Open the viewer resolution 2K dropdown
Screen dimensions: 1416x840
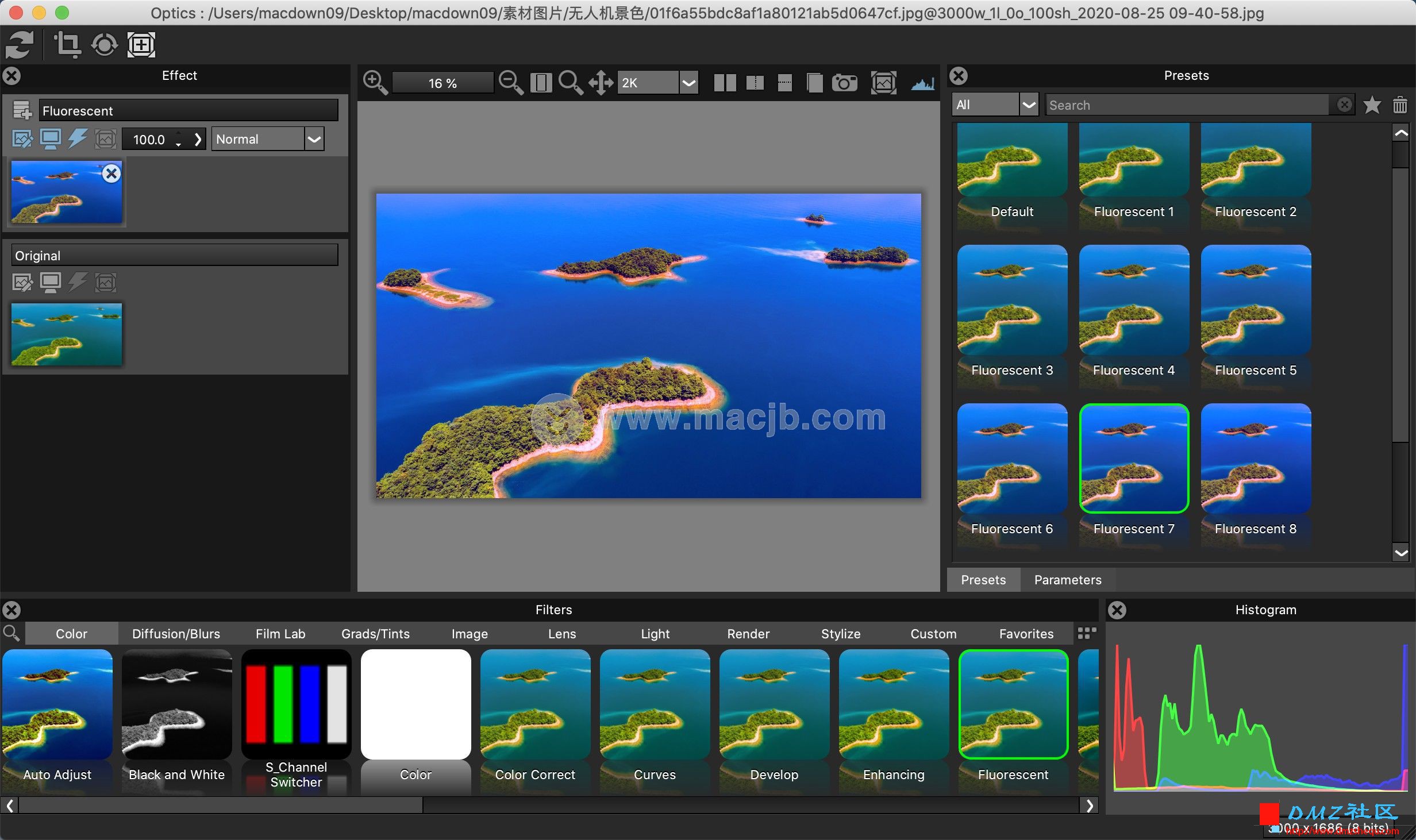click(x=658, y=83)
